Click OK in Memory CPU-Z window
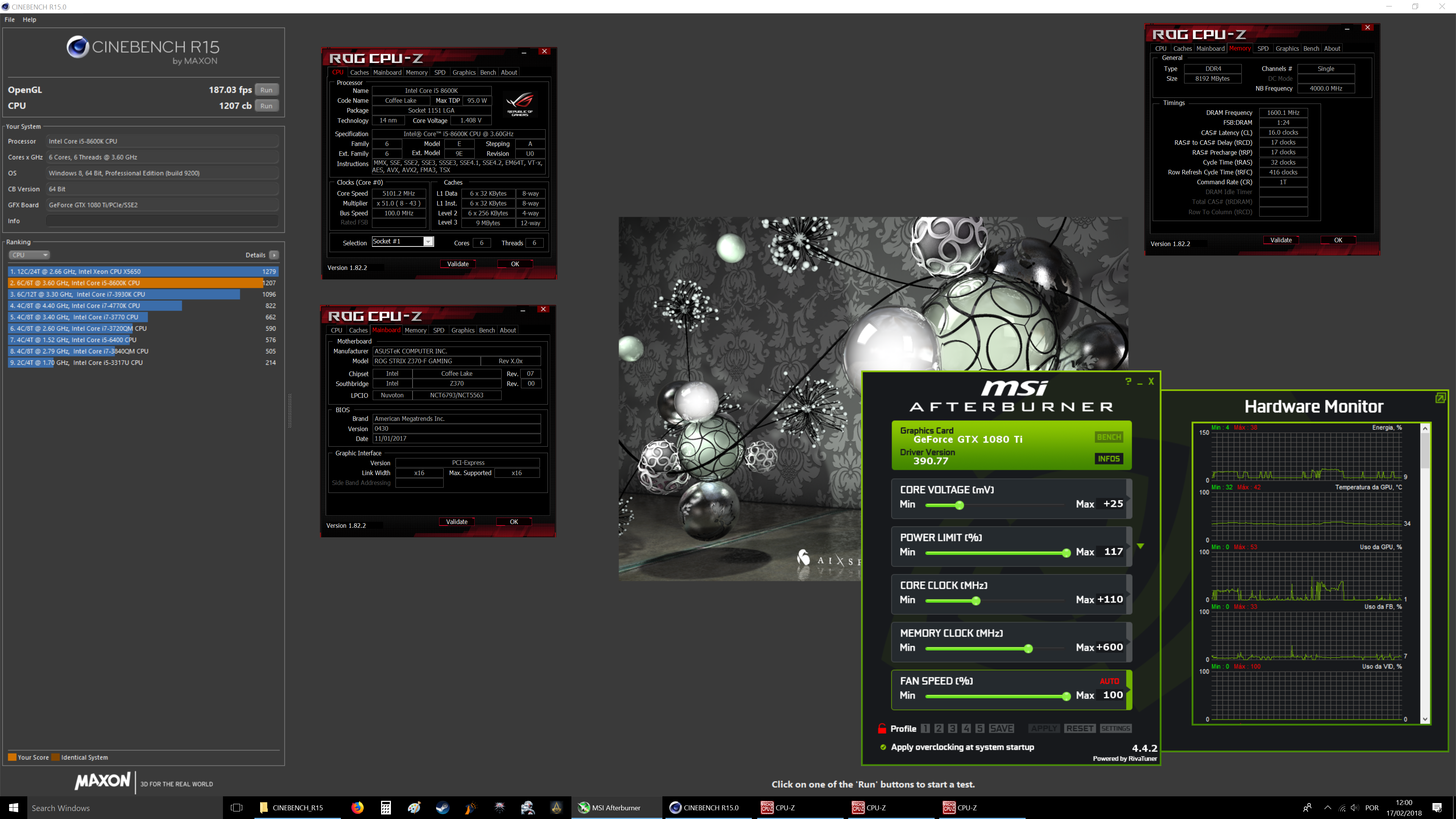 [1338, 240]
